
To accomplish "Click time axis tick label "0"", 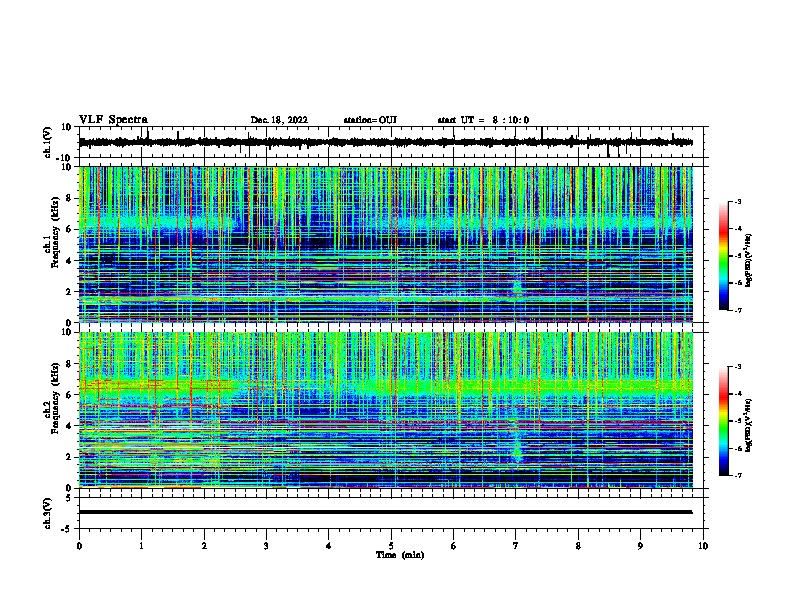I will coord(79,546).
